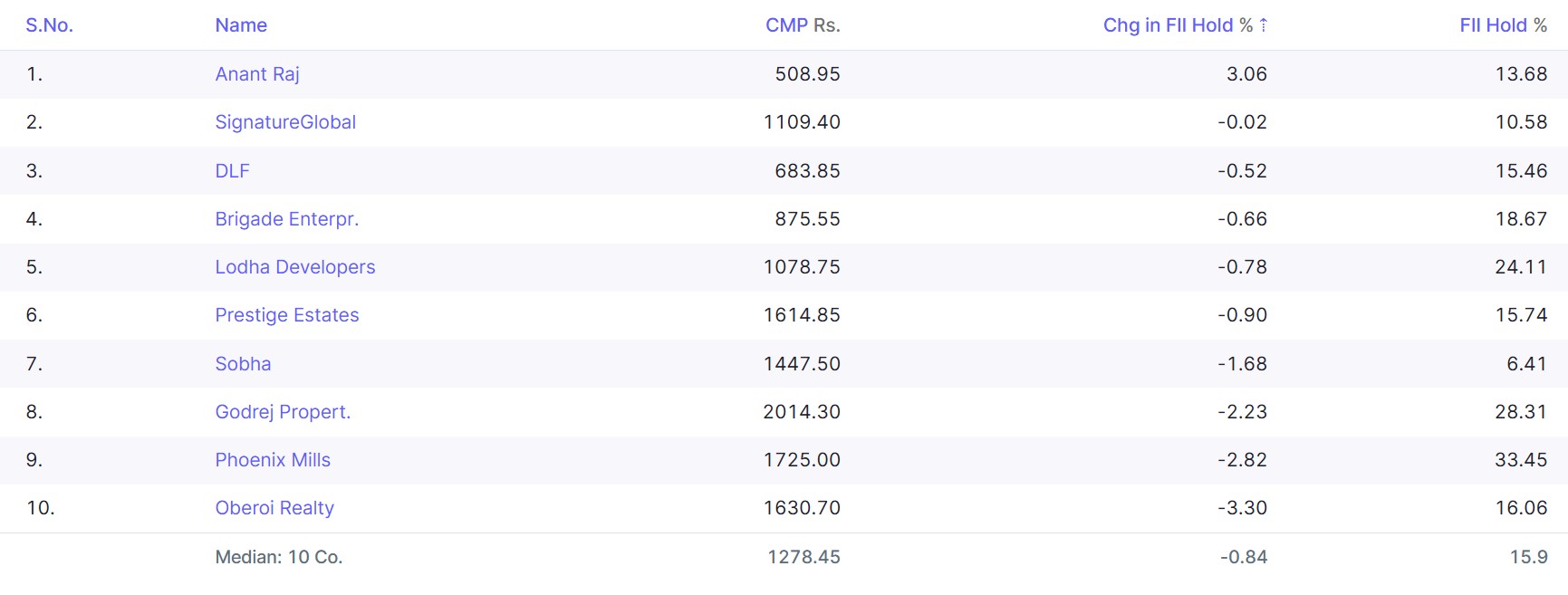Open the Godrej Propert. link
Viewport: 1568px width, 595px height.
pos(283,412)
